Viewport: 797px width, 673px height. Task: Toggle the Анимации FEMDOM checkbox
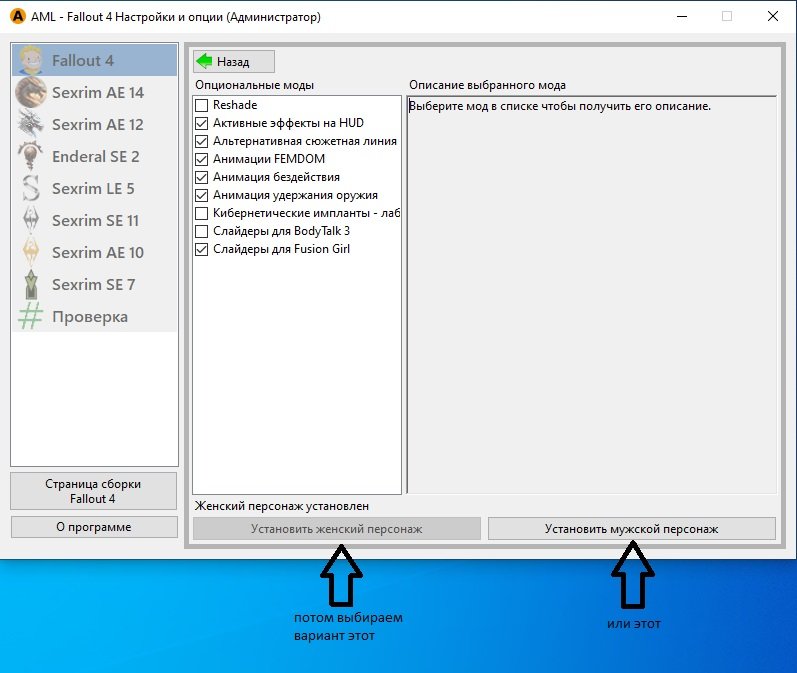202,159
